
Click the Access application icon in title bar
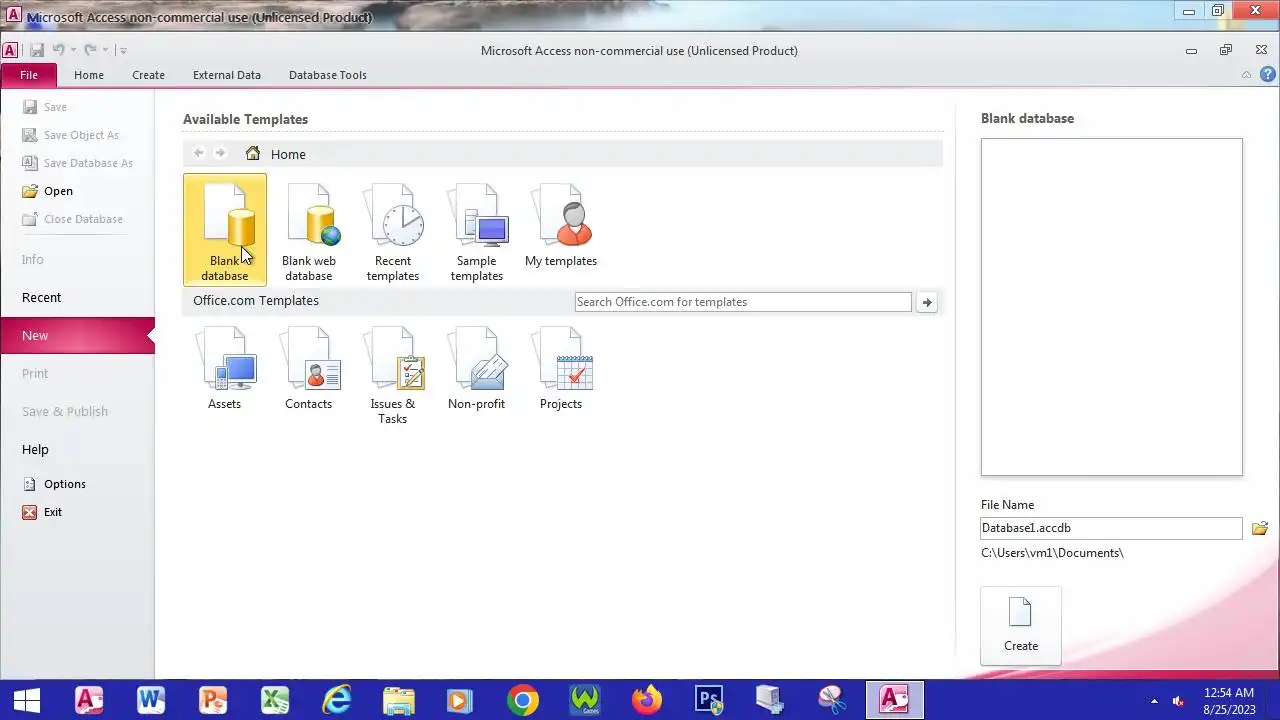[14, 17]
